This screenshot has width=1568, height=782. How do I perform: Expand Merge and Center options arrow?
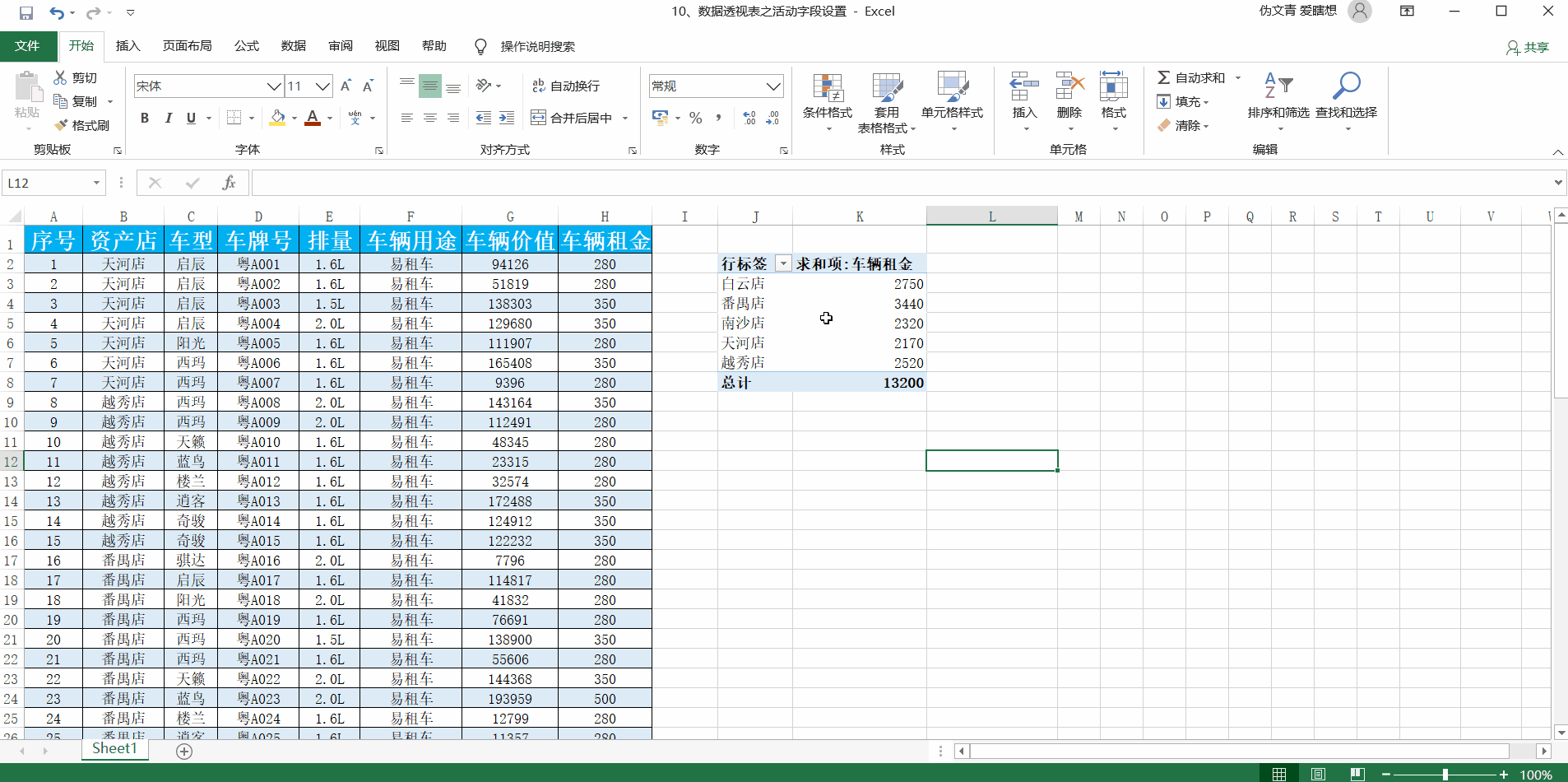625,118
